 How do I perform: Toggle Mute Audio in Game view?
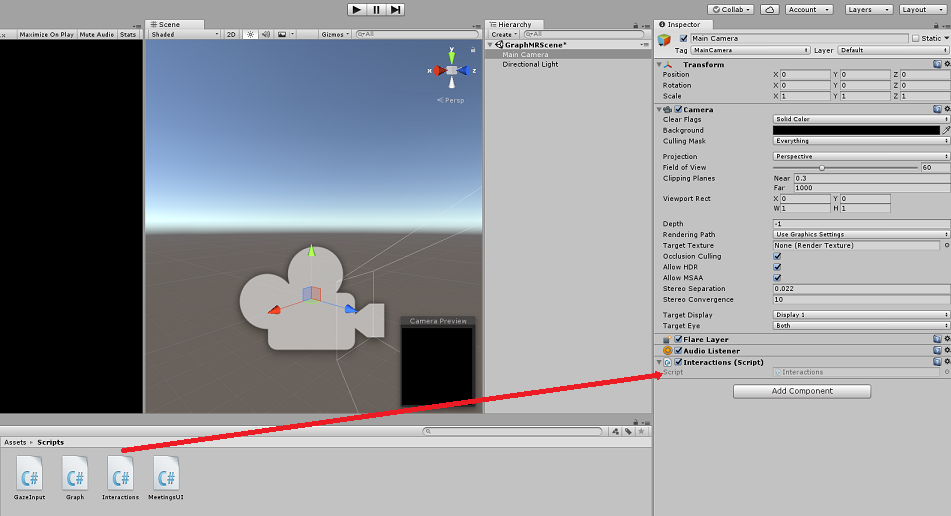(x=96, y=35)
